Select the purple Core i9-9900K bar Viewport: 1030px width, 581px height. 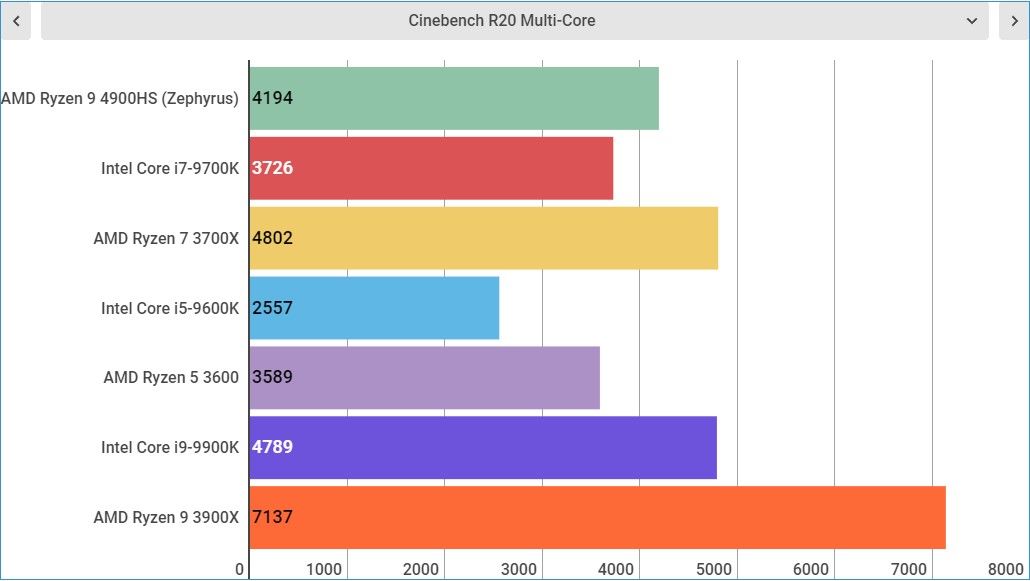pyautogui.click(x=483, y=448)
